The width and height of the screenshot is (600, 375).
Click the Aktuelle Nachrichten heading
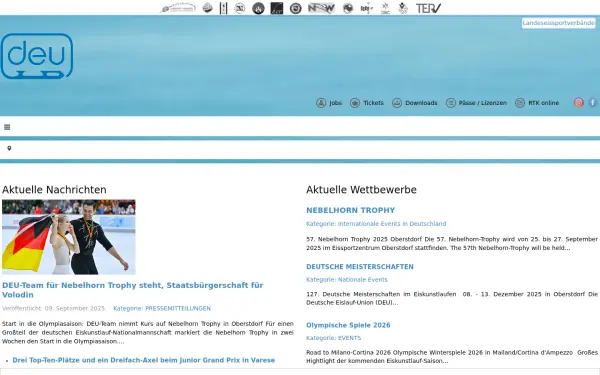[x=54, y=189]
